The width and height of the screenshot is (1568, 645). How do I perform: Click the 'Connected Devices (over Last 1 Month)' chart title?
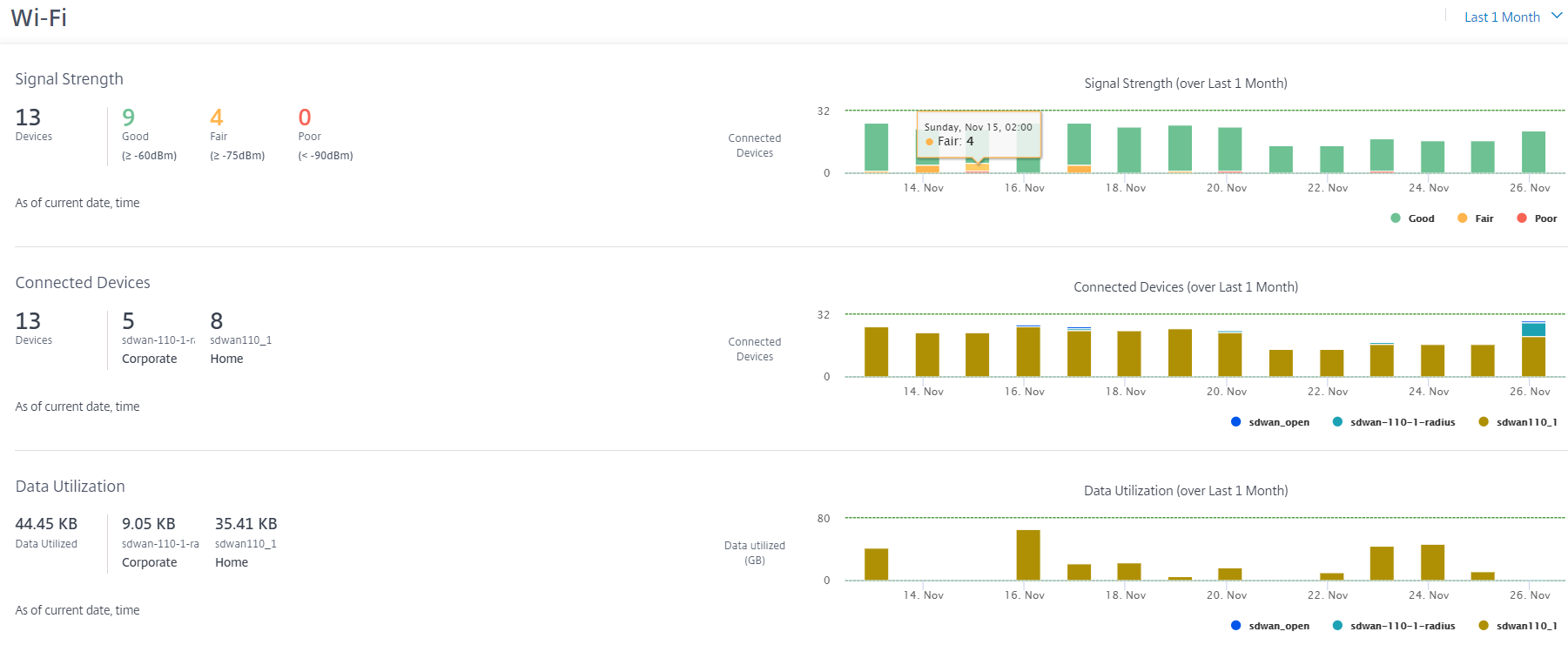coord(1186,287)
